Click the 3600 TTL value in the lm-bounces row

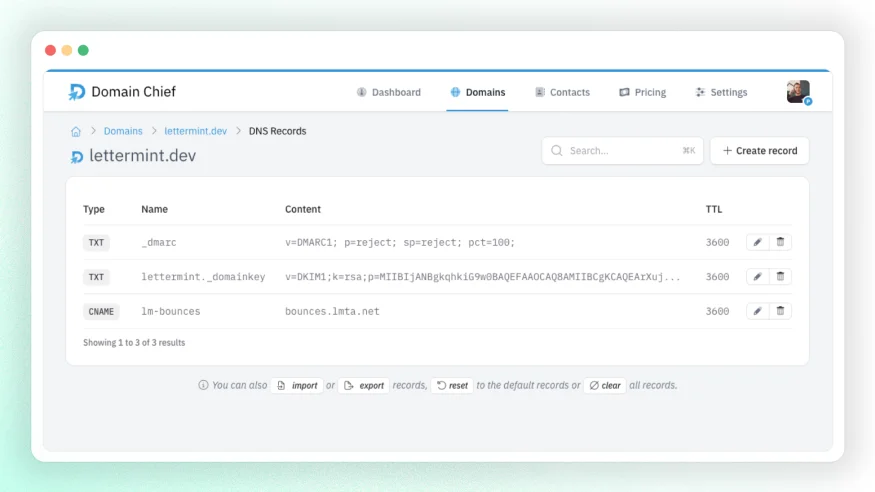(717, 311)
